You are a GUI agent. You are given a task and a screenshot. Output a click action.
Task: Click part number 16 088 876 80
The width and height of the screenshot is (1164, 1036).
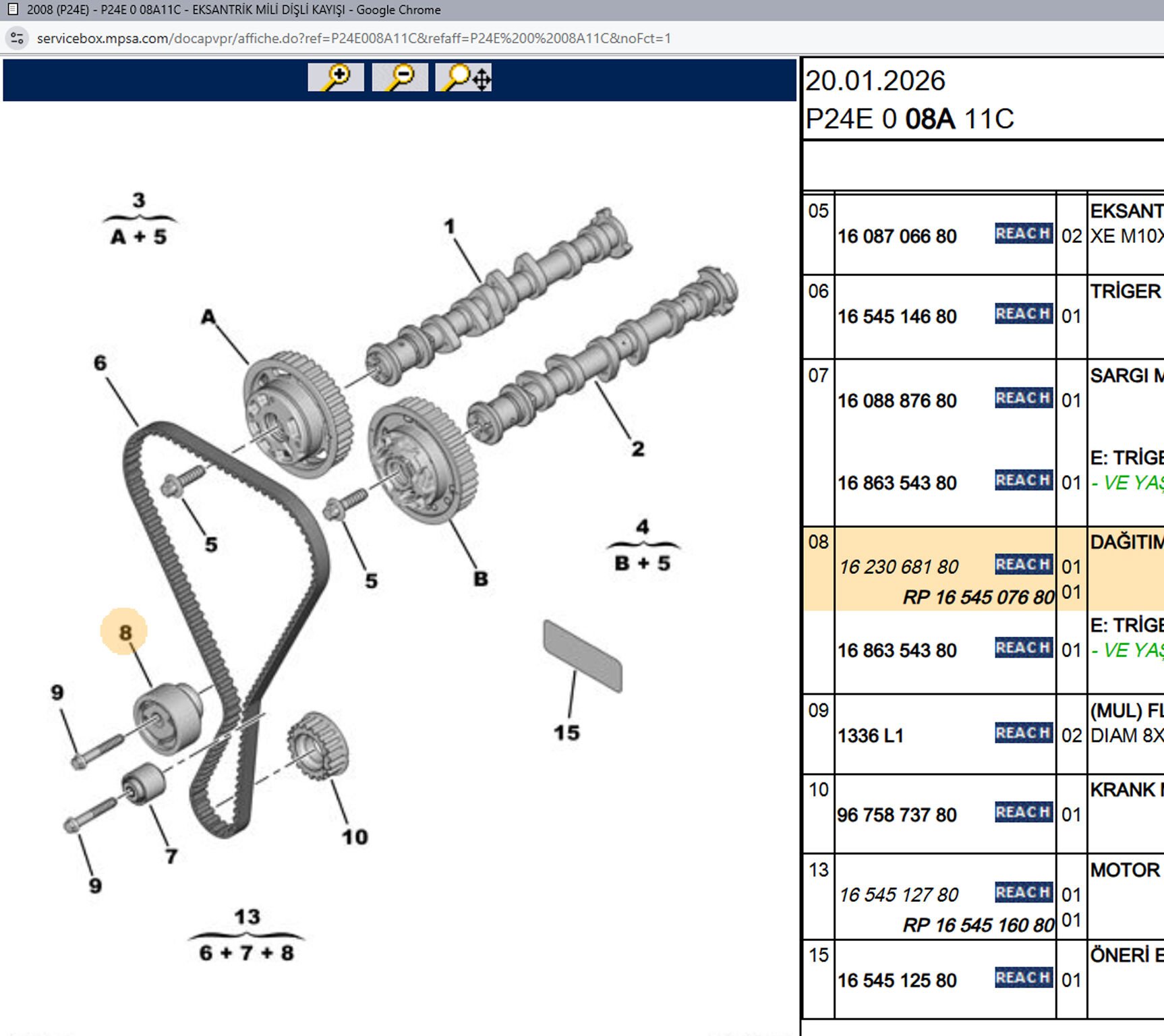pyautogui.click(x=897, y=401)
